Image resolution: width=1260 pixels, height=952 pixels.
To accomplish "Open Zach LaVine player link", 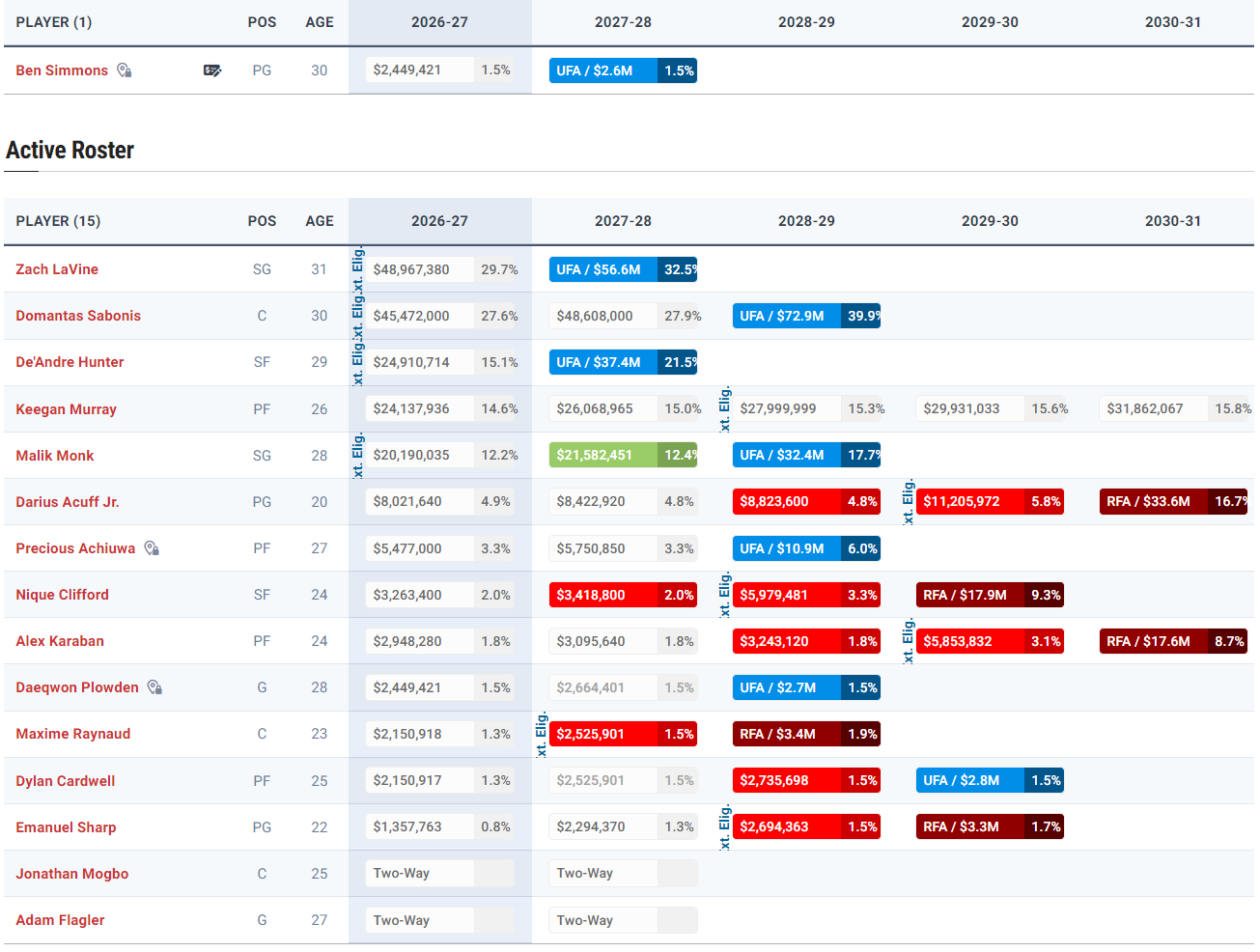I will coord(57,269).
